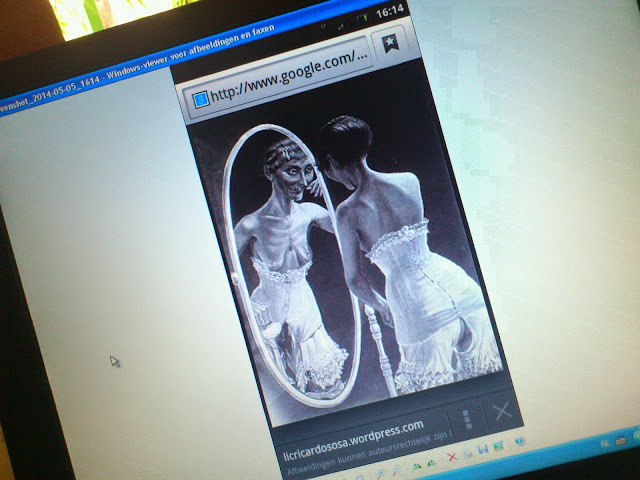
Task: Save a copy using the floppy disk icon
Action: coord(483,449)
